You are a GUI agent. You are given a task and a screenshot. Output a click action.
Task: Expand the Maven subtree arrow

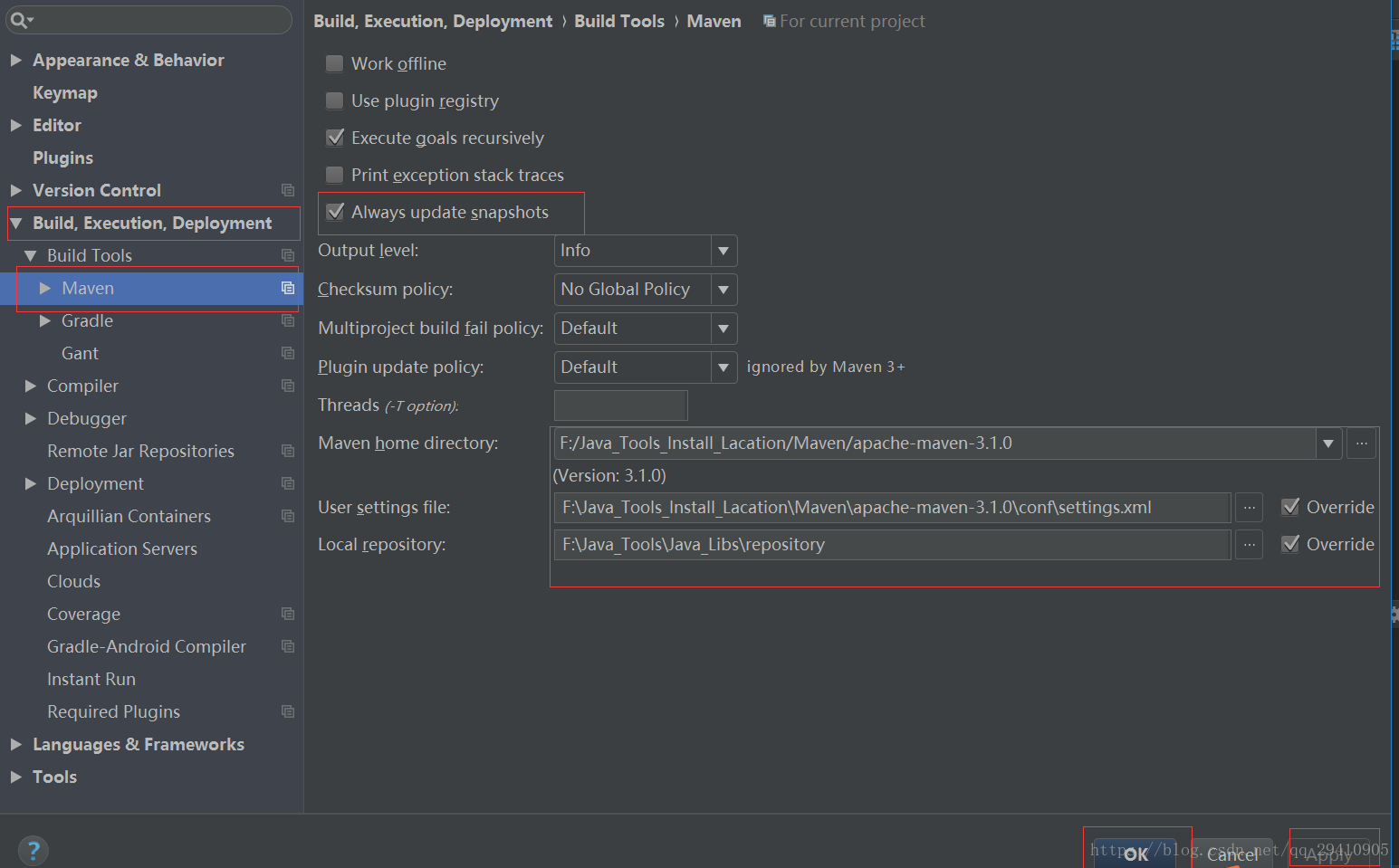click(45, 288)
